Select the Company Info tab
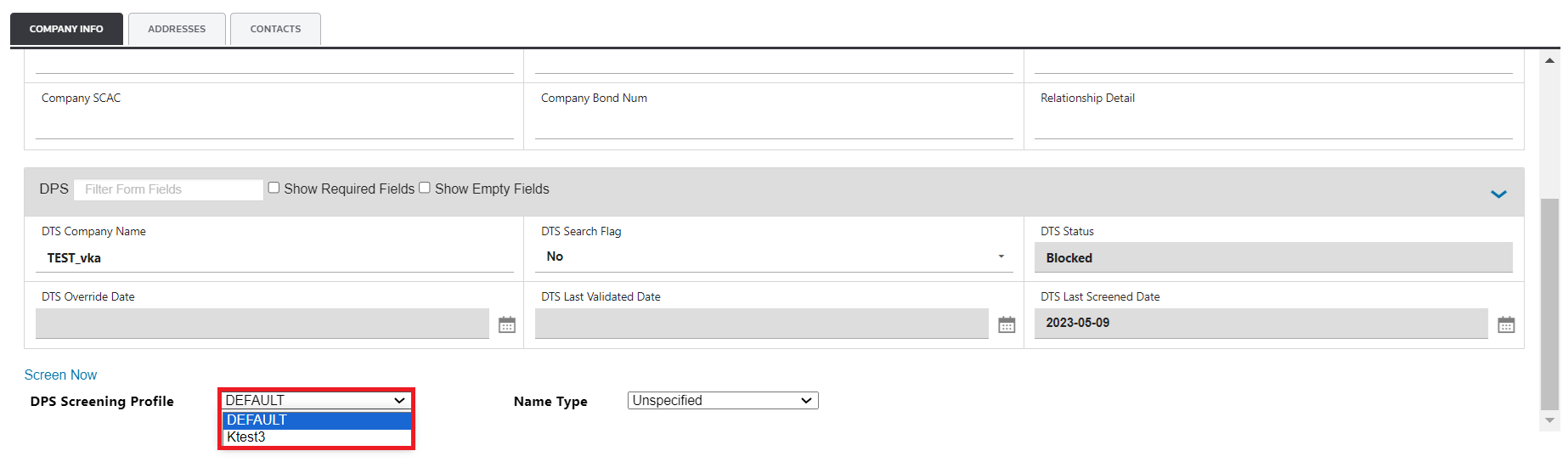This screenshot has height=462, width=1568. click(66, 29)
